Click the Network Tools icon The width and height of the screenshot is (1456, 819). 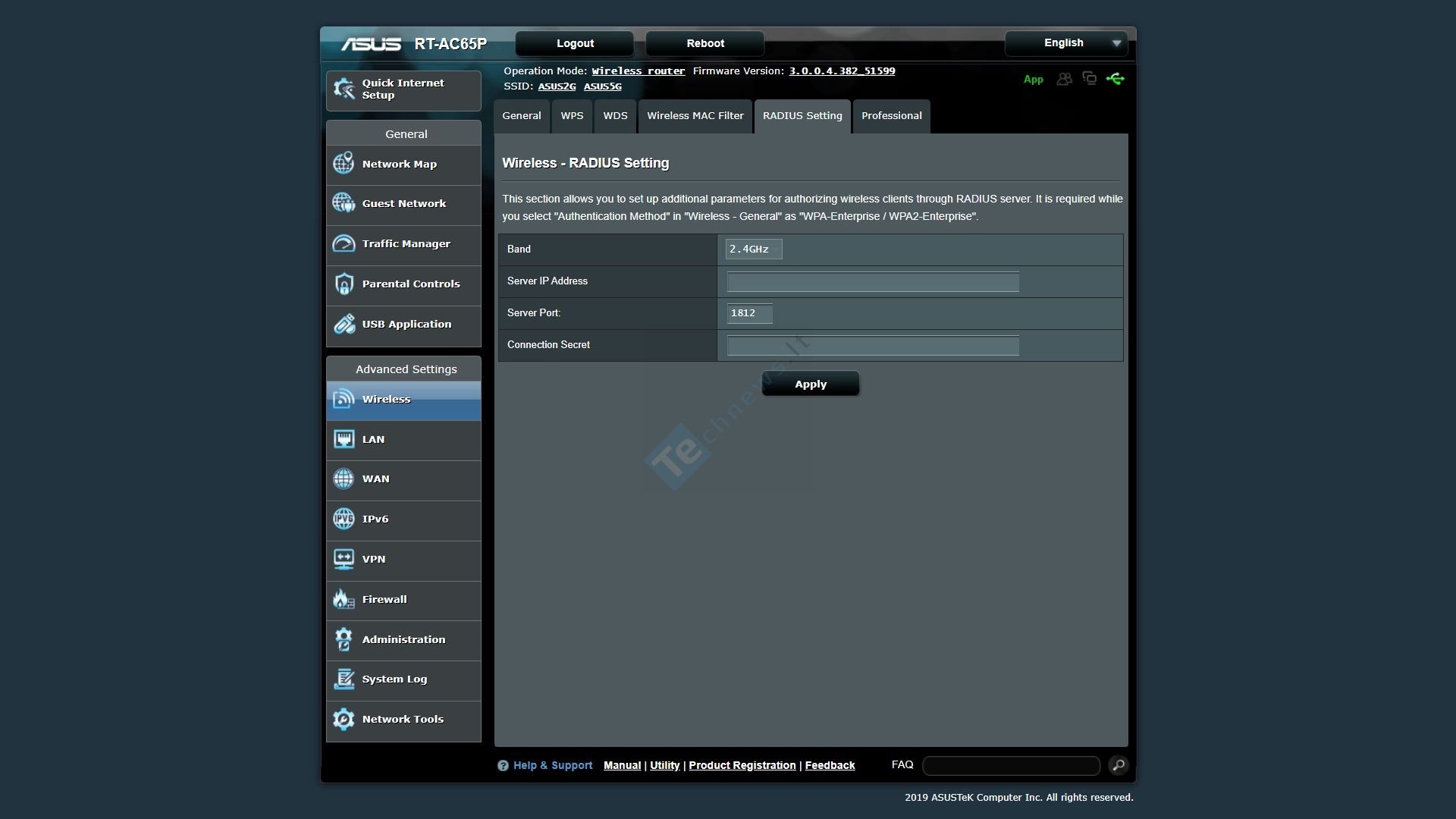pyautogui.click(x=344, y=719)
